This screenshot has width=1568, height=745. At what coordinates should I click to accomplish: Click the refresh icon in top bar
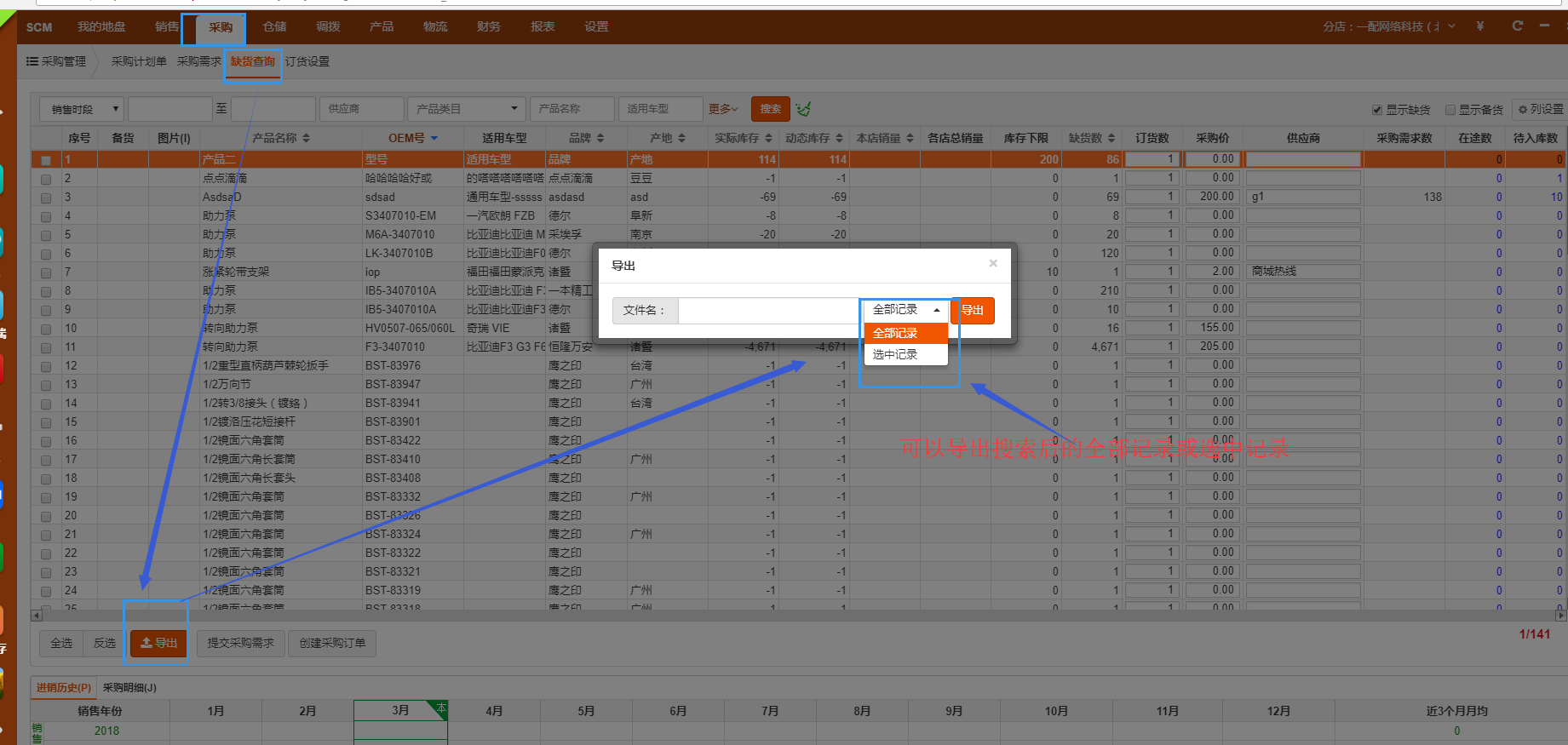pos(1517,26)
